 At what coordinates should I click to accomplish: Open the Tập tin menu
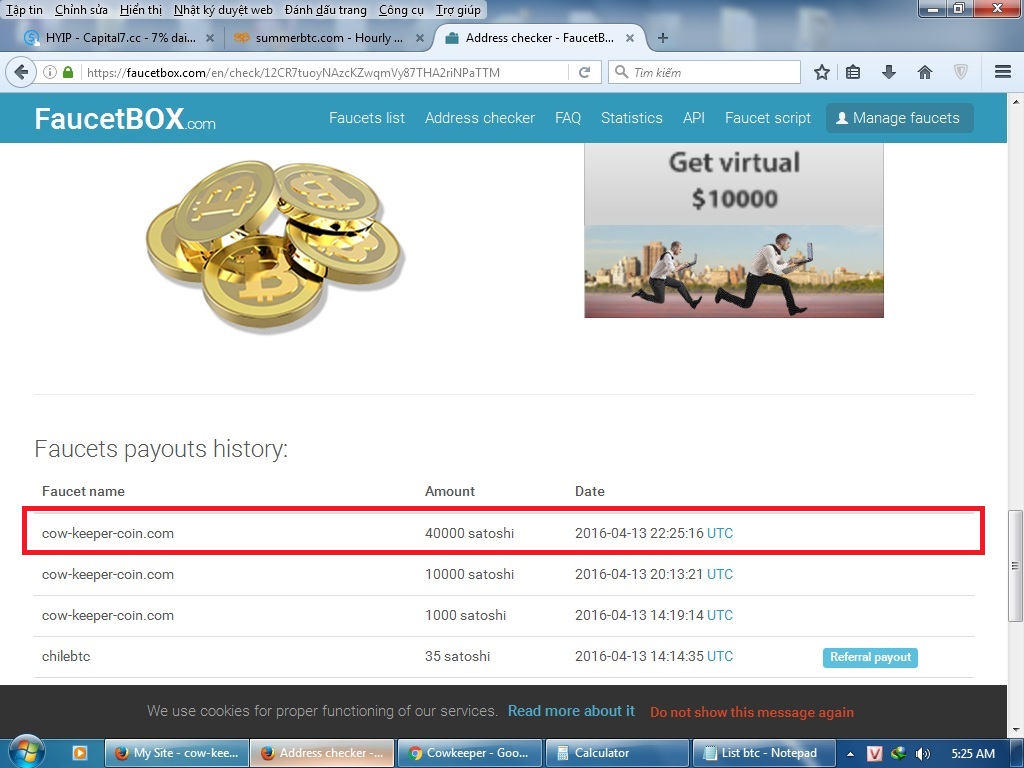coord(24,10)
